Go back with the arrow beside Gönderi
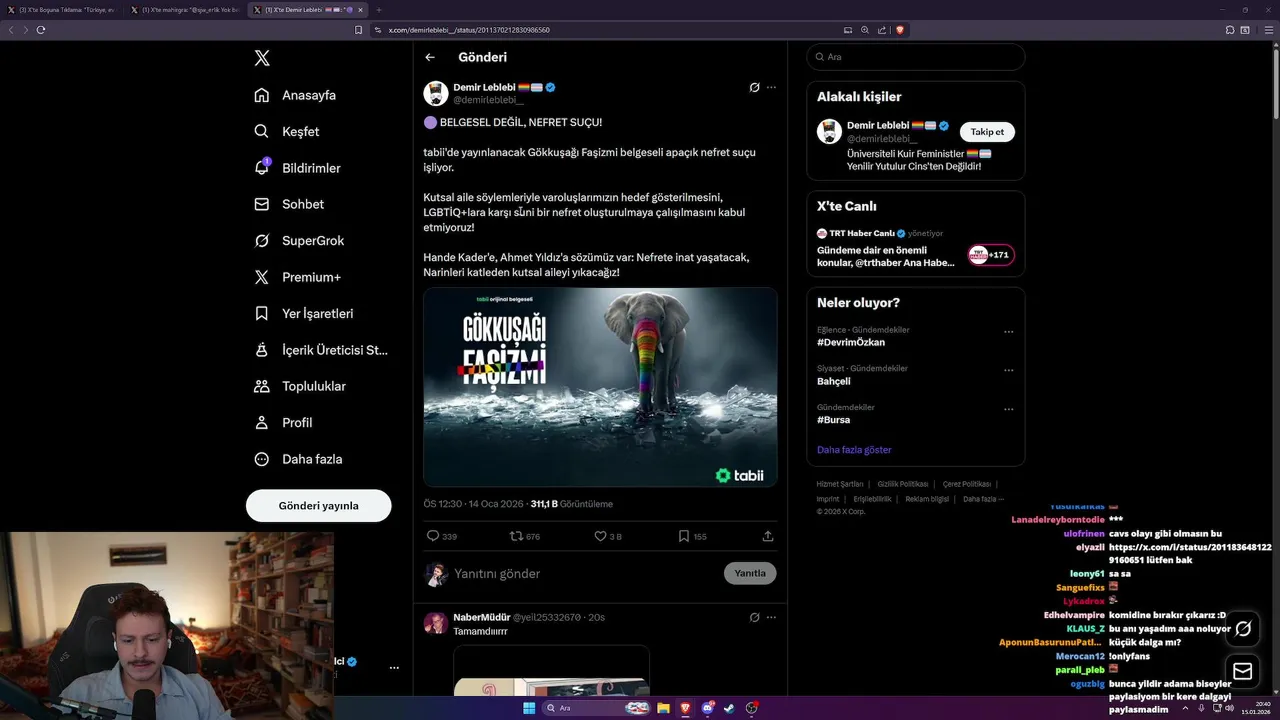 point(430,57)
